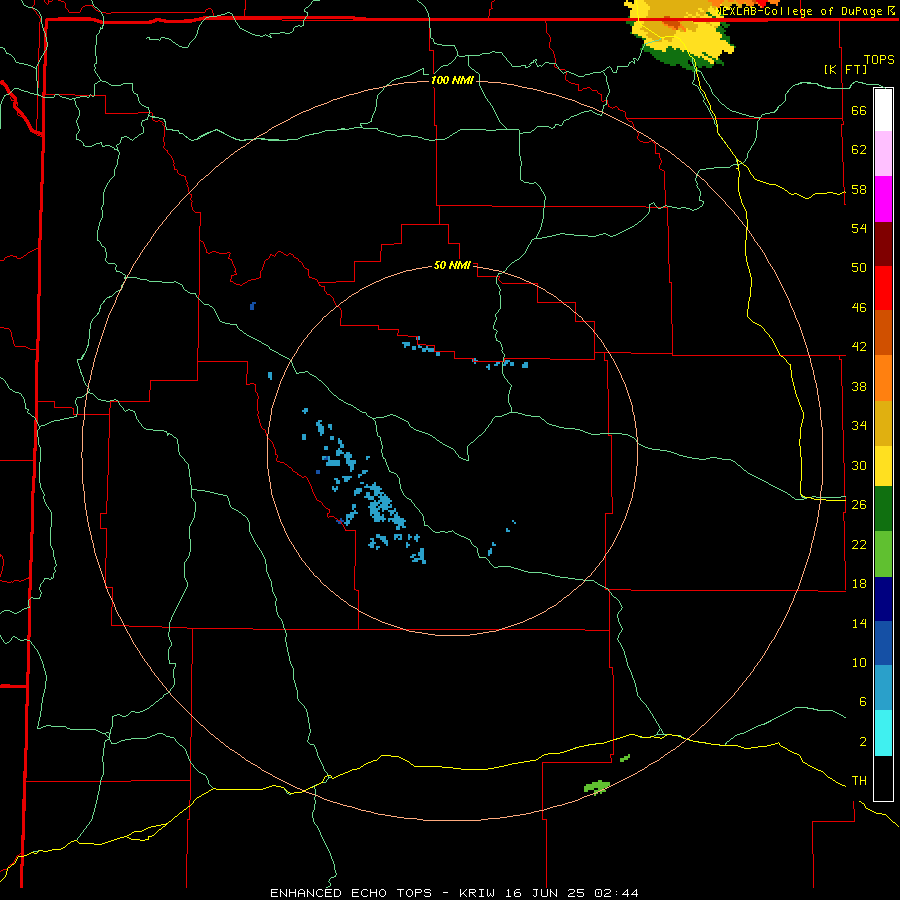Select the bright red legend swatch
The image size is (900, 900).
coord(883,288)
